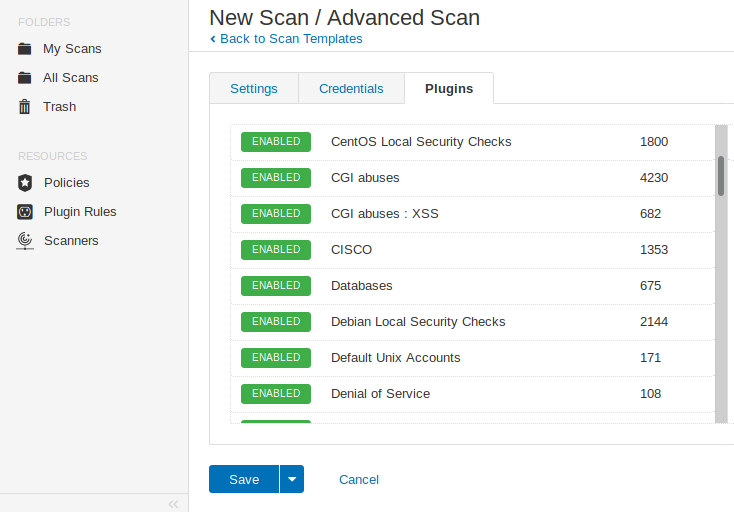
Task: Collapse the sidebar with double-chevron icon
Action: (173, 503)
